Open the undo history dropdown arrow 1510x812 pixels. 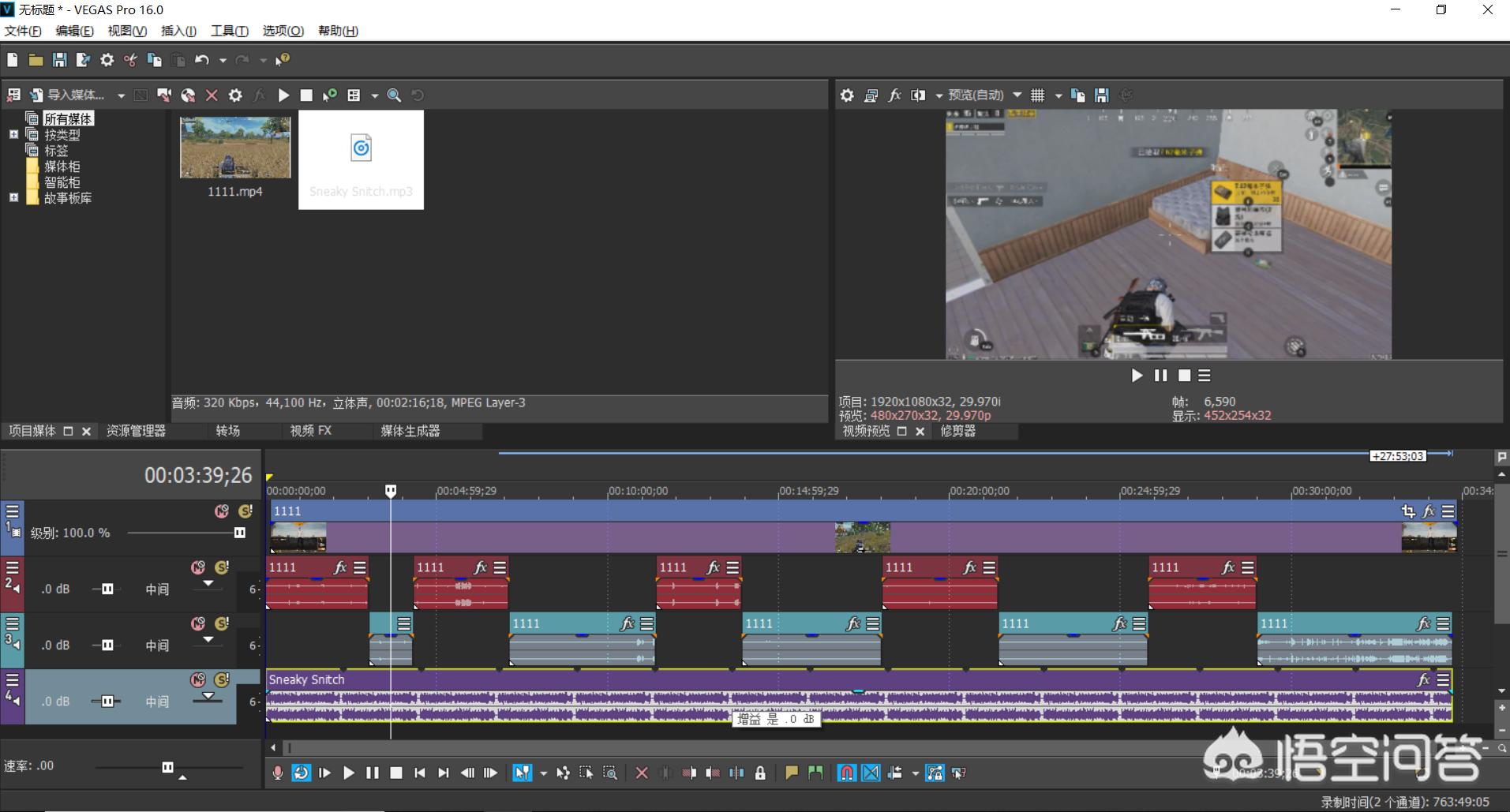point(223,61)
